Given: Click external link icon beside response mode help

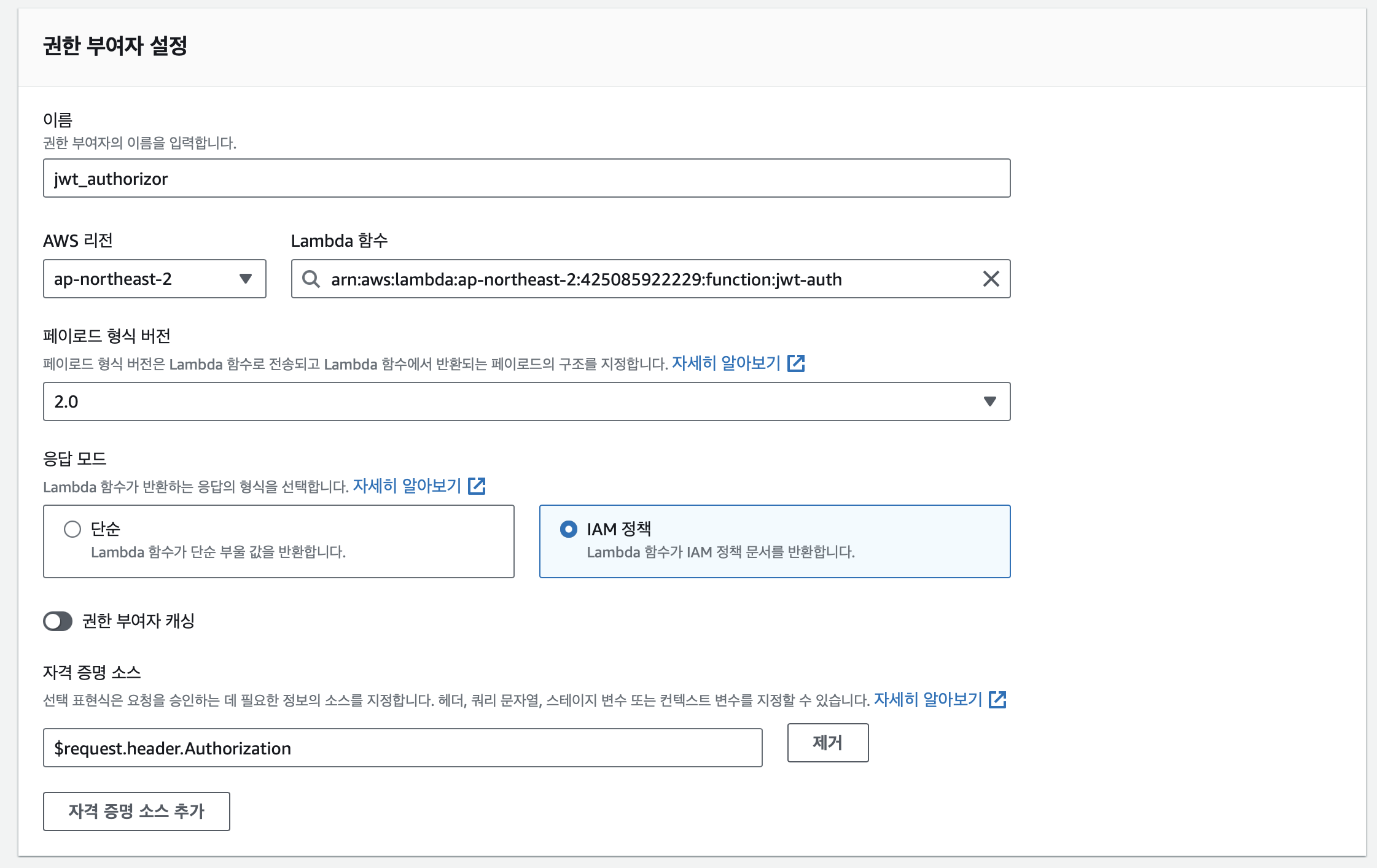Looking at the screenshot, I should (x=477, y=486).
